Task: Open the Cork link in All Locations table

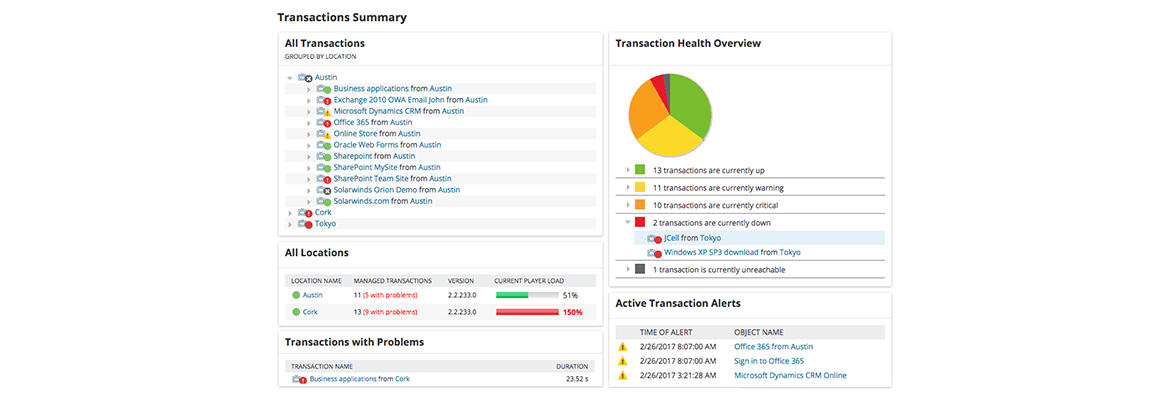Action: (310, 312)
